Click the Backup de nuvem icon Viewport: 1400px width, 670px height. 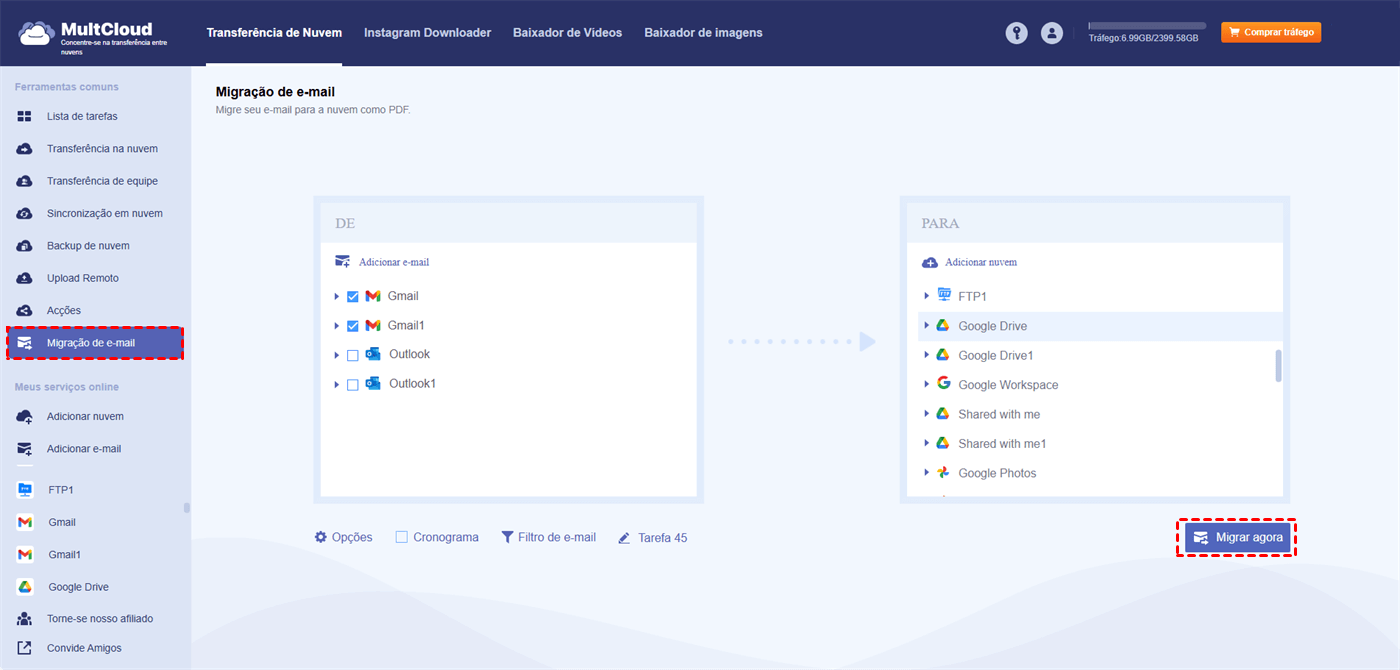(x=25, y=246)
